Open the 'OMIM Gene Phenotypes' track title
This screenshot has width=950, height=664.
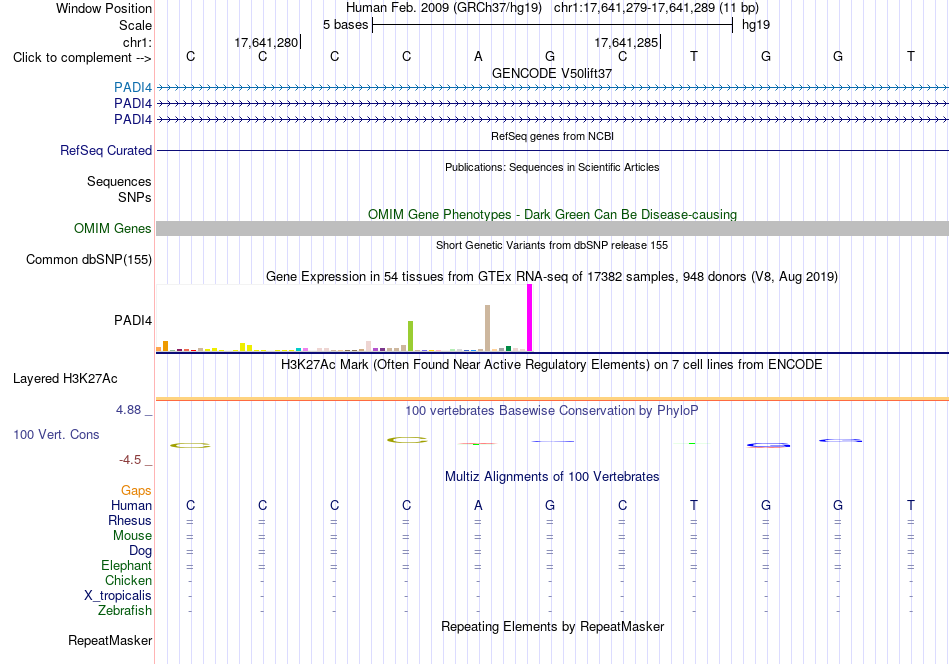click(552, 214)
